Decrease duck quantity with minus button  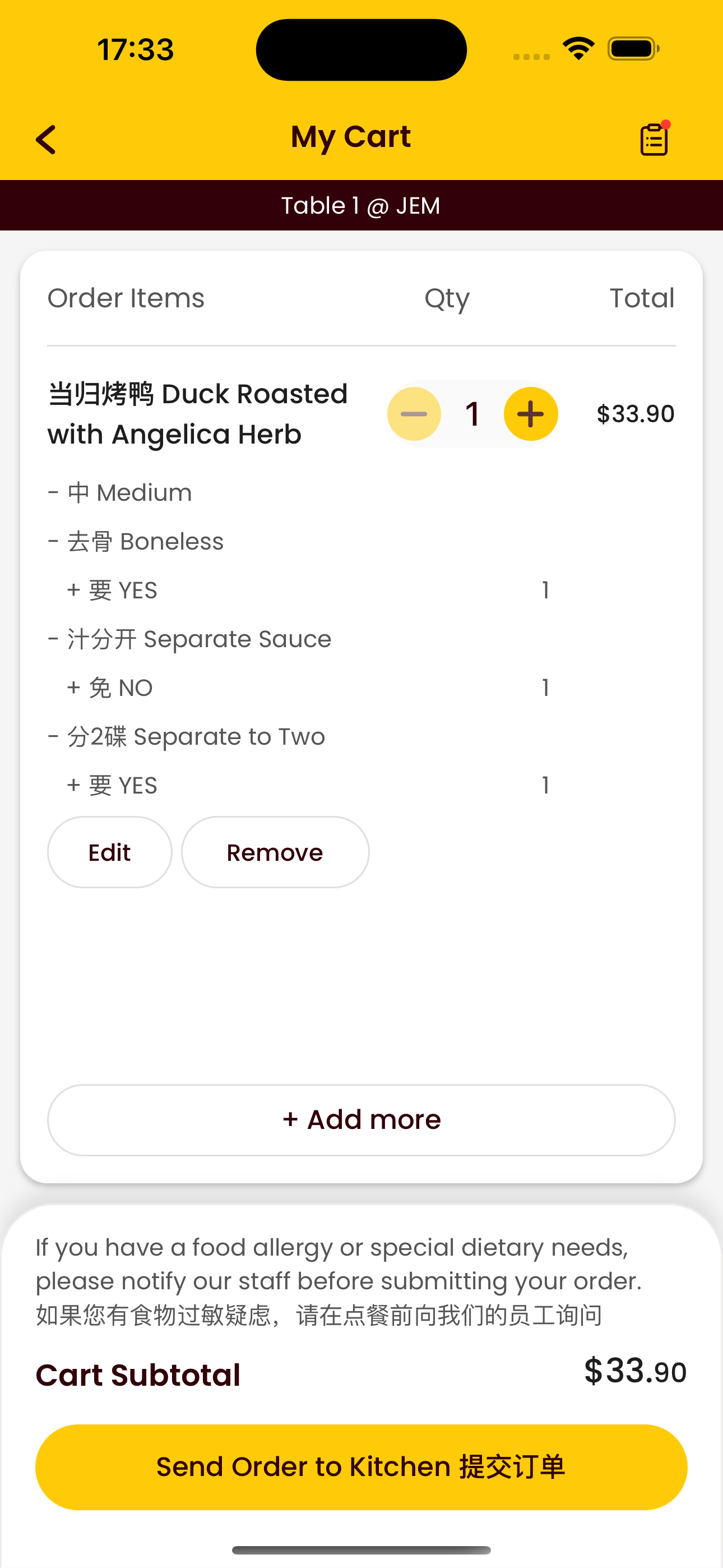click(x=414, y=414)
